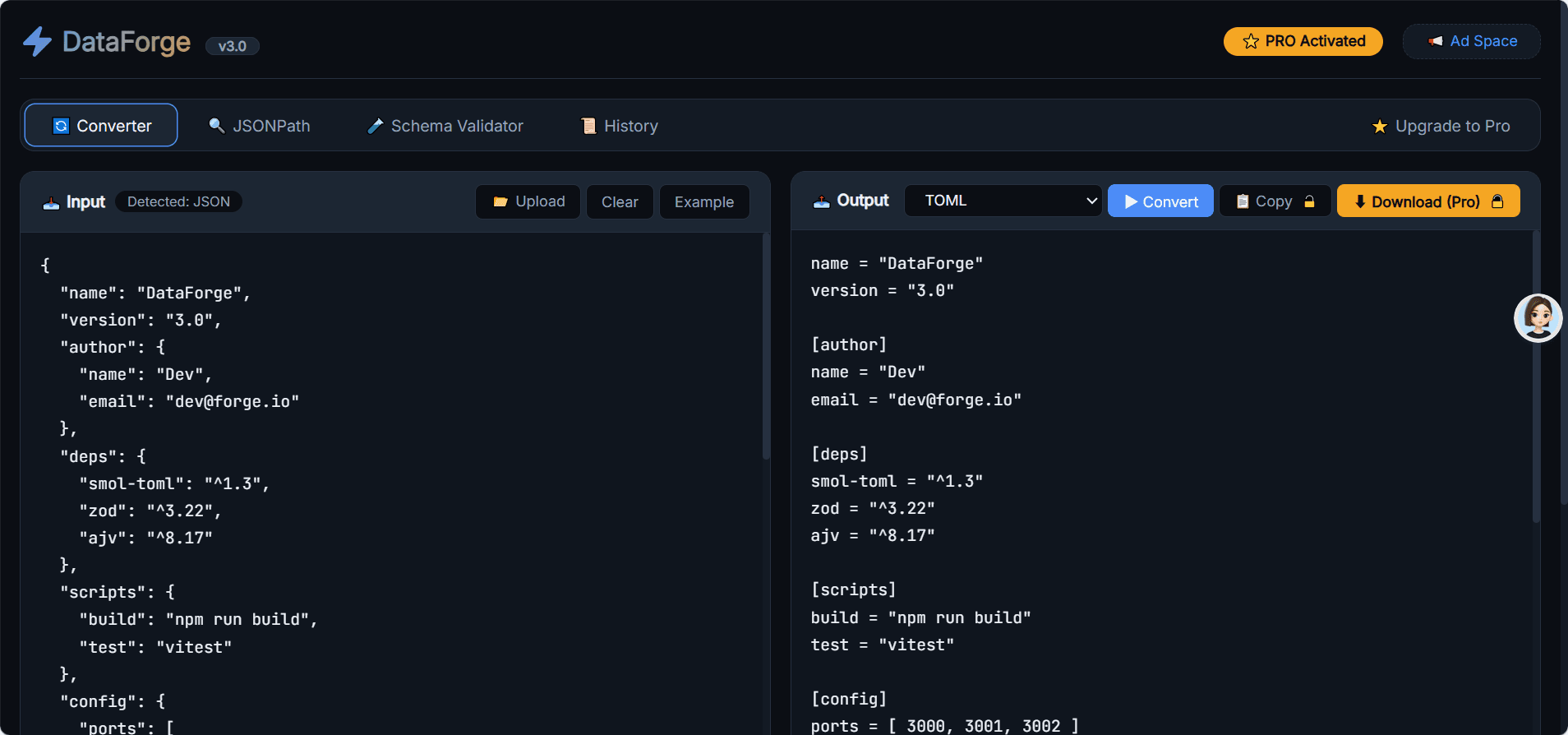Image resolution: width=1568 pixels, height=735 pixels.
Task: Click the magnifier icon on JSONPath tab
Action: (217, 125)
